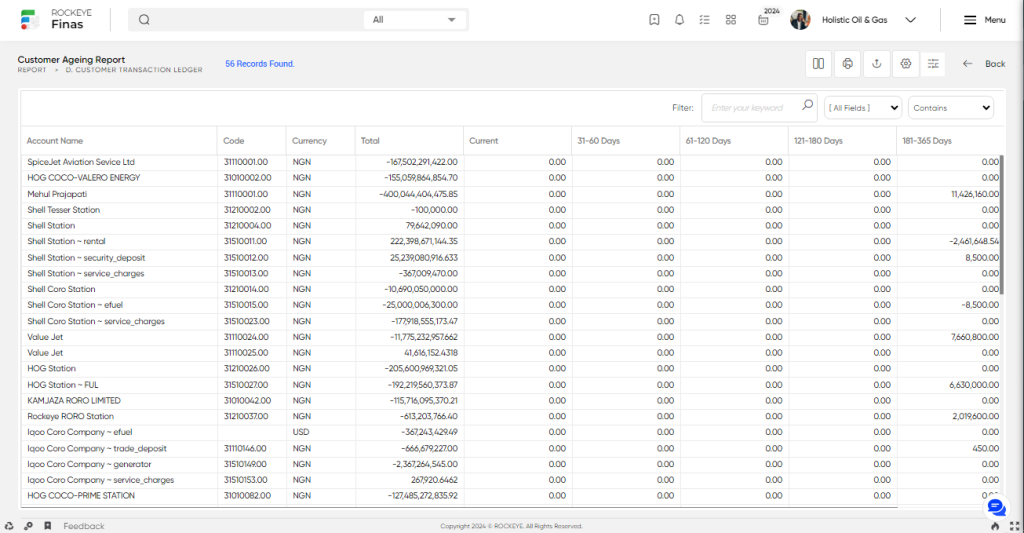
Task: Open the apps grid icon in the header
Action: [x=731, y=20]
